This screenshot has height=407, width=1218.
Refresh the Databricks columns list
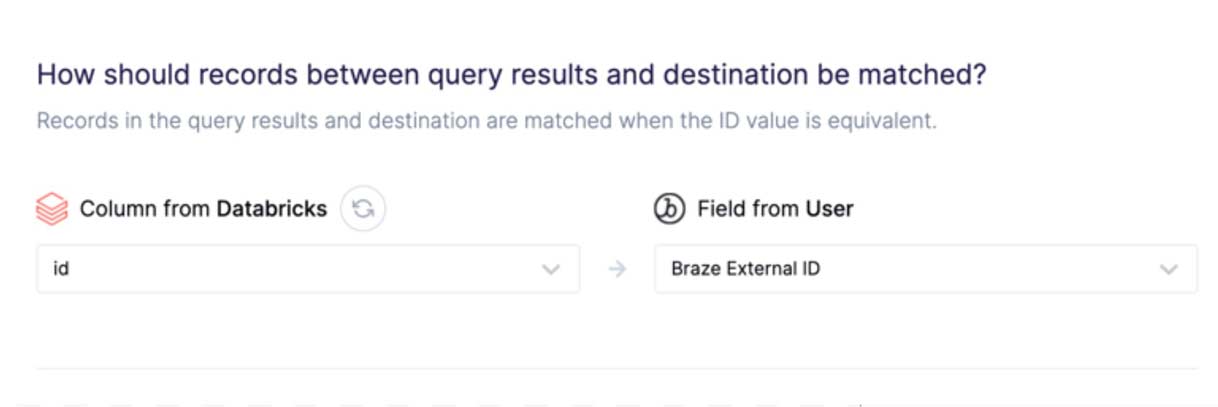pyautogui.click(x=363, y=209)
